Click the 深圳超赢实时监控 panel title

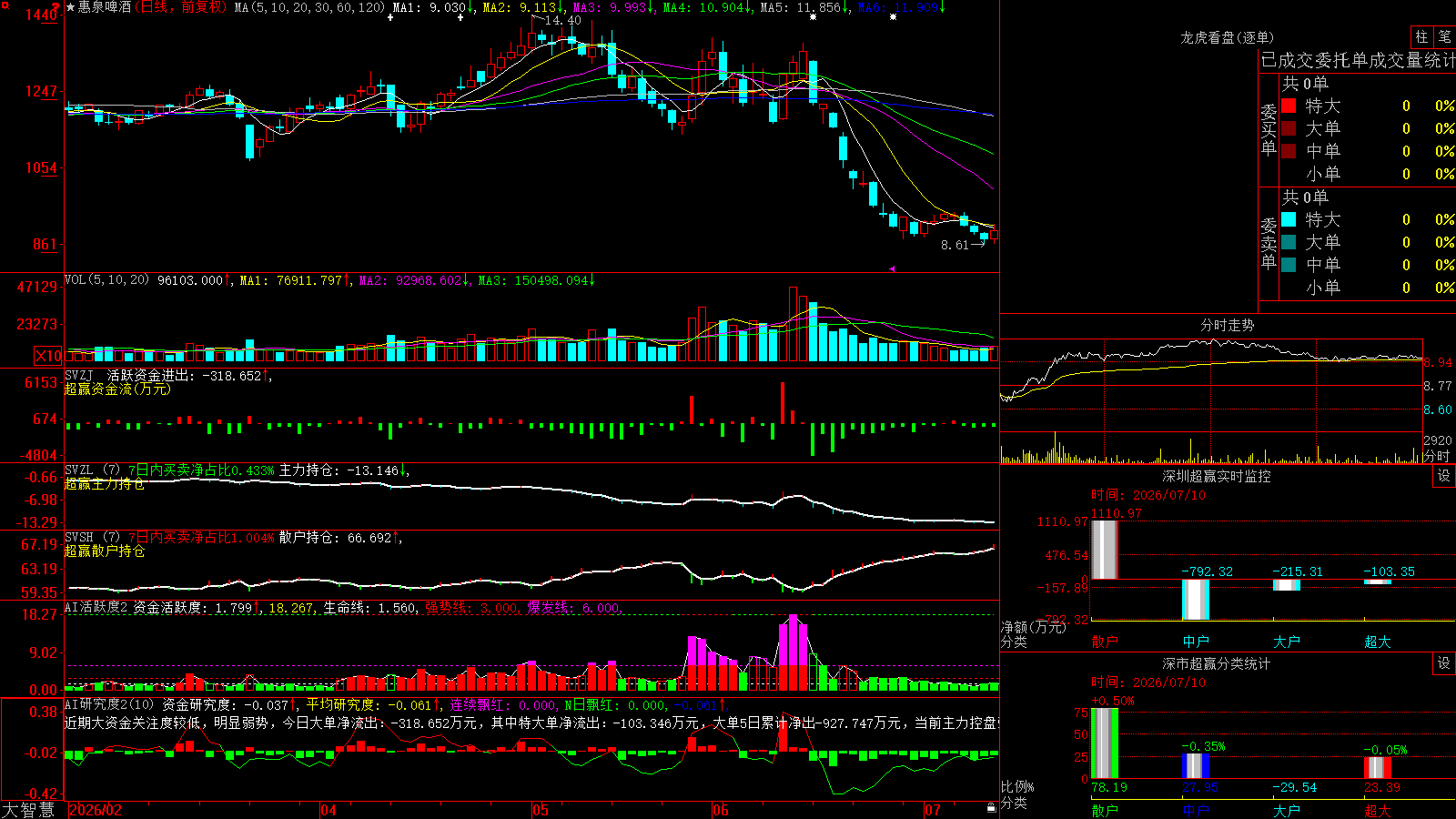point(1216,476)
